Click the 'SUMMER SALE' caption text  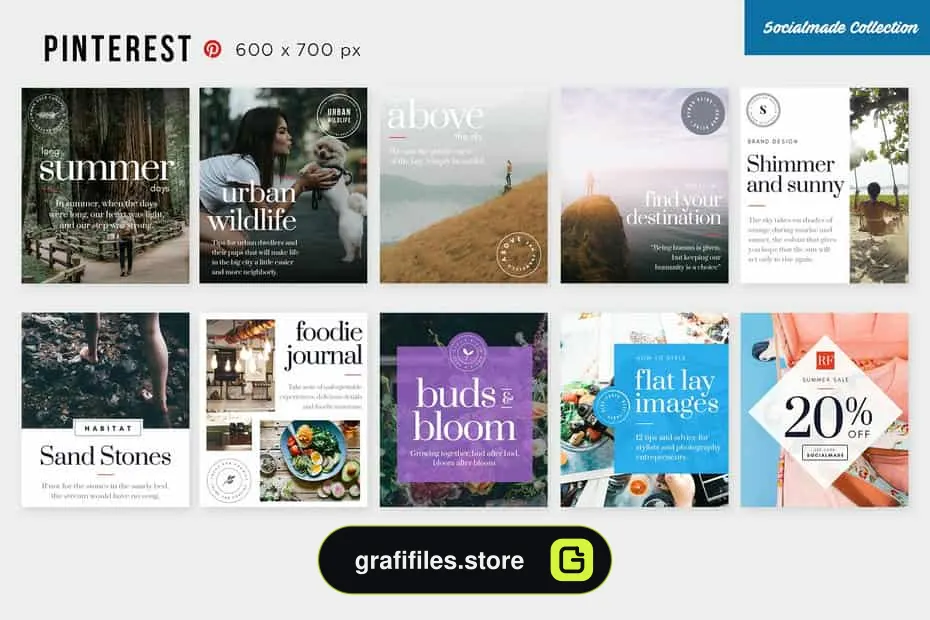coord(825,379)
